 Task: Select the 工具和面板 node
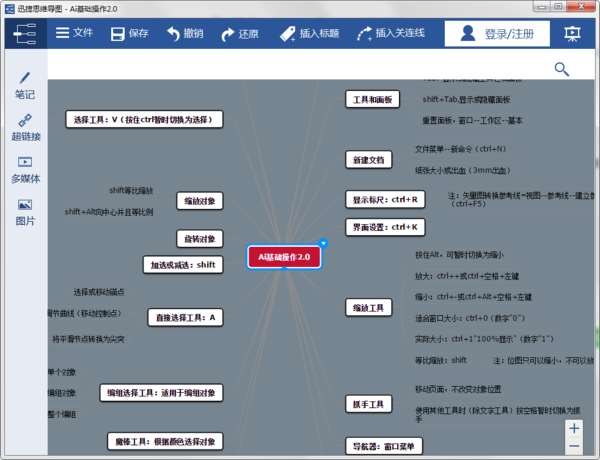(x=372, y=100)
